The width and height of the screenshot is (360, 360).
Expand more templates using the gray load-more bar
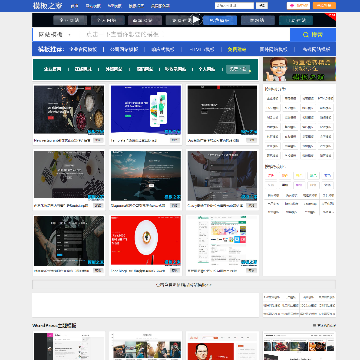pos(184,285)
